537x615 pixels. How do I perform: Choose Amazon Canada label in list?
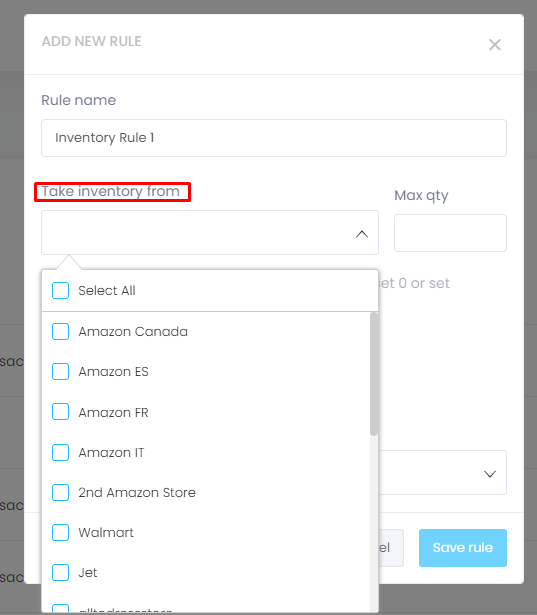133,331
